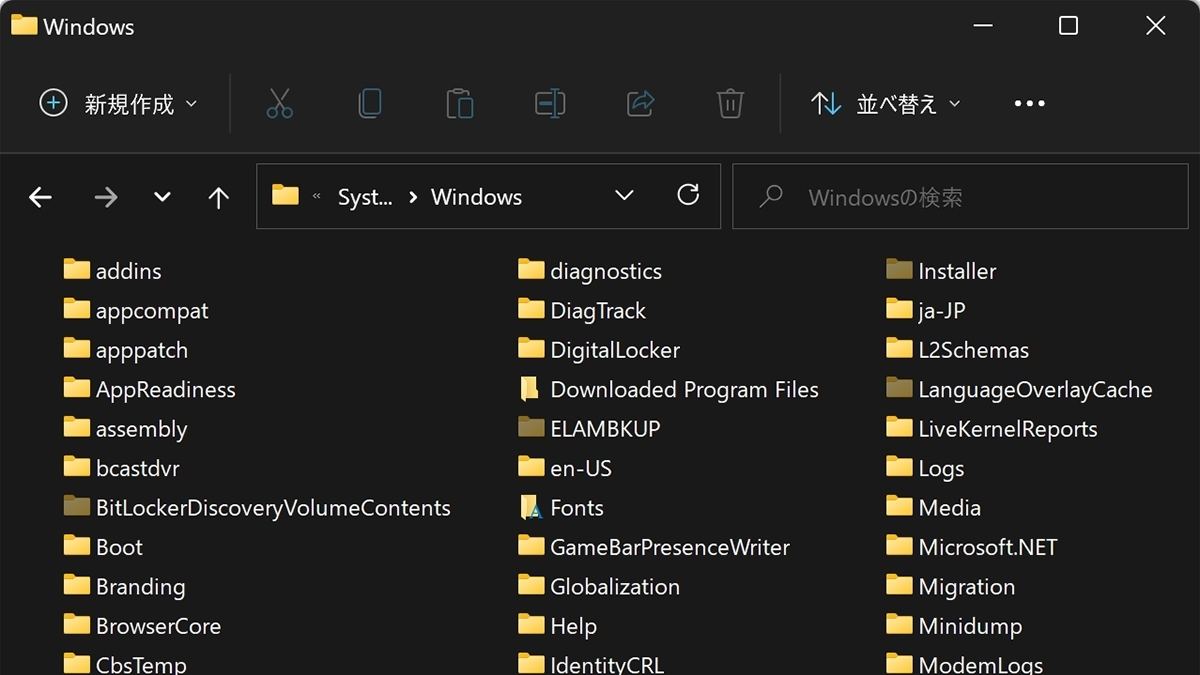The image size is (1200, 675).
Task: Maximize the Windows explorer window
Action: pyautogui.click(x=1068, y=26)
